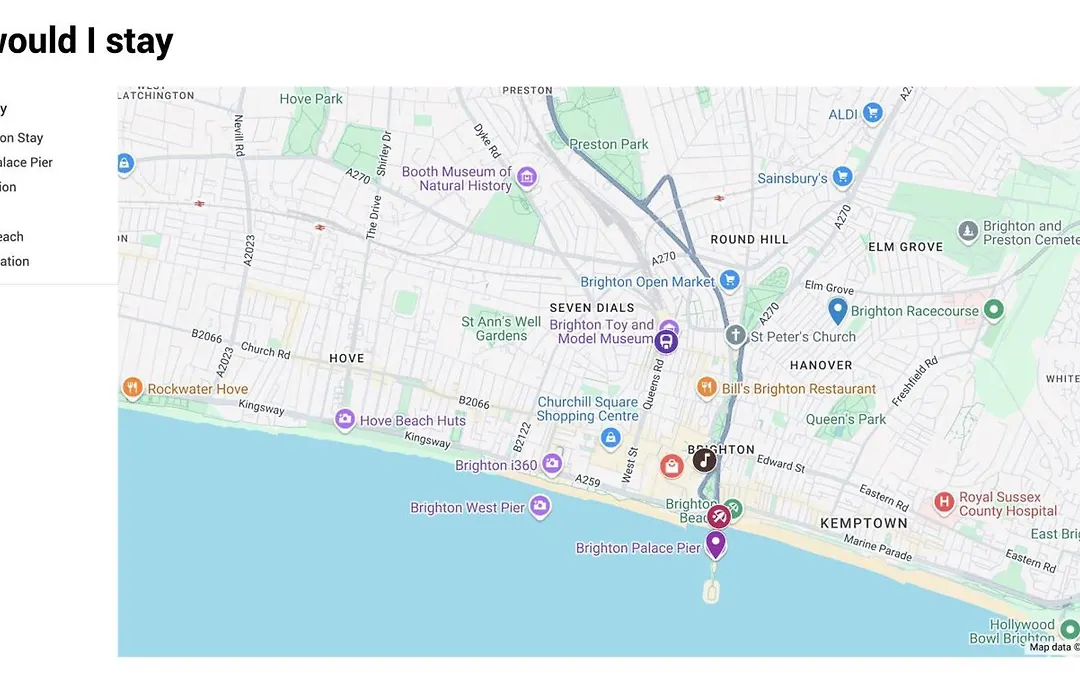
Task: Select the purple Brighton Palace Pier pin
Action: click(x=716, y=544)
